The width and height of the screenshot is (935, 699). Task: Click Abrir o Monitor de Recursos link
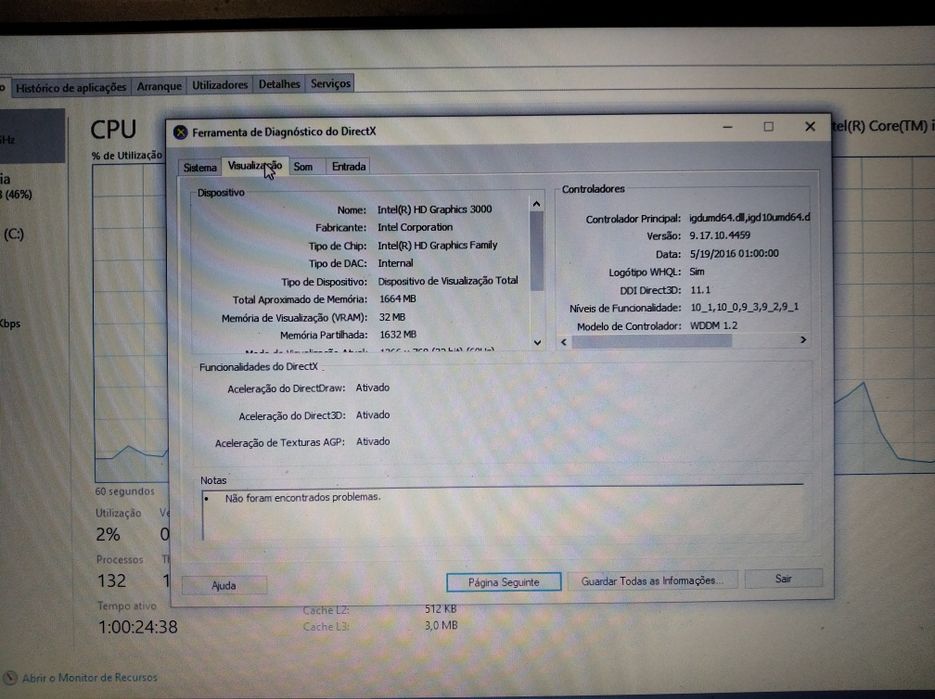(90, 678)
